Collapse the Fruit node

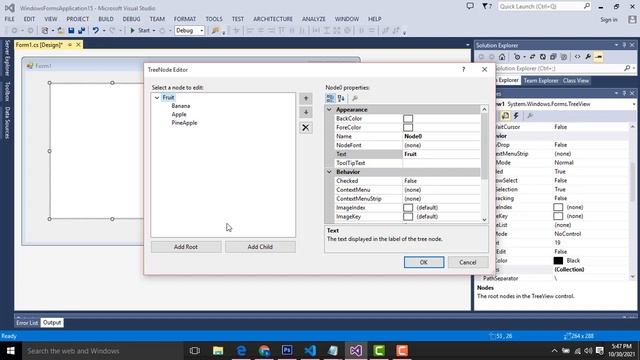coord(157,98)
